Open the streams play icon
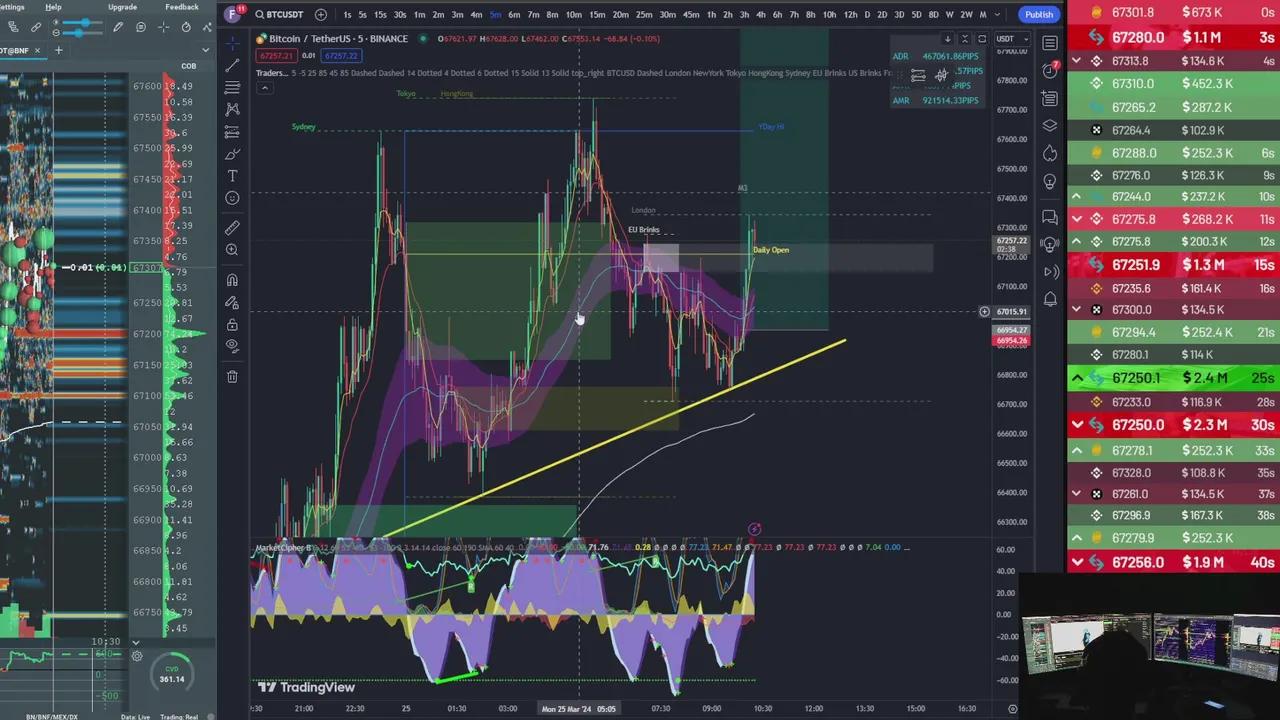The height and width of the screenshot is (720, 1280). (1050, 271)
